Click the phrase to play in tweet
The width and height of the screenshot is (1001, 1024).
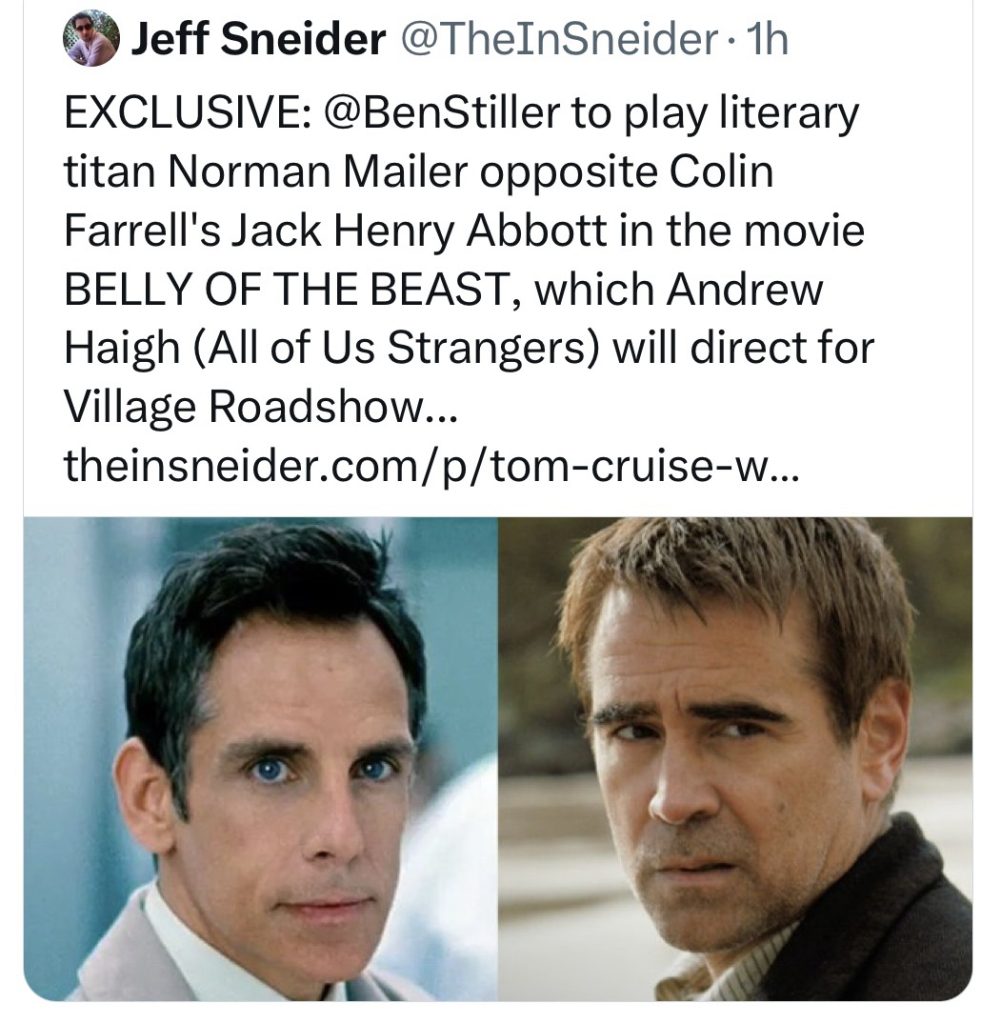pos(640,112)
